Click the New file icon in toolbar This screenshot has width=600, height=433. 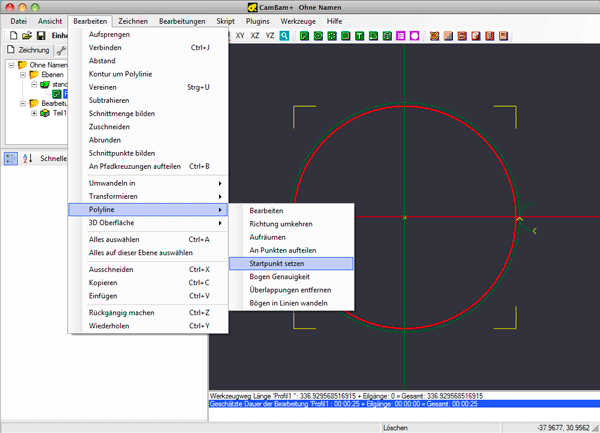(11, 35)
